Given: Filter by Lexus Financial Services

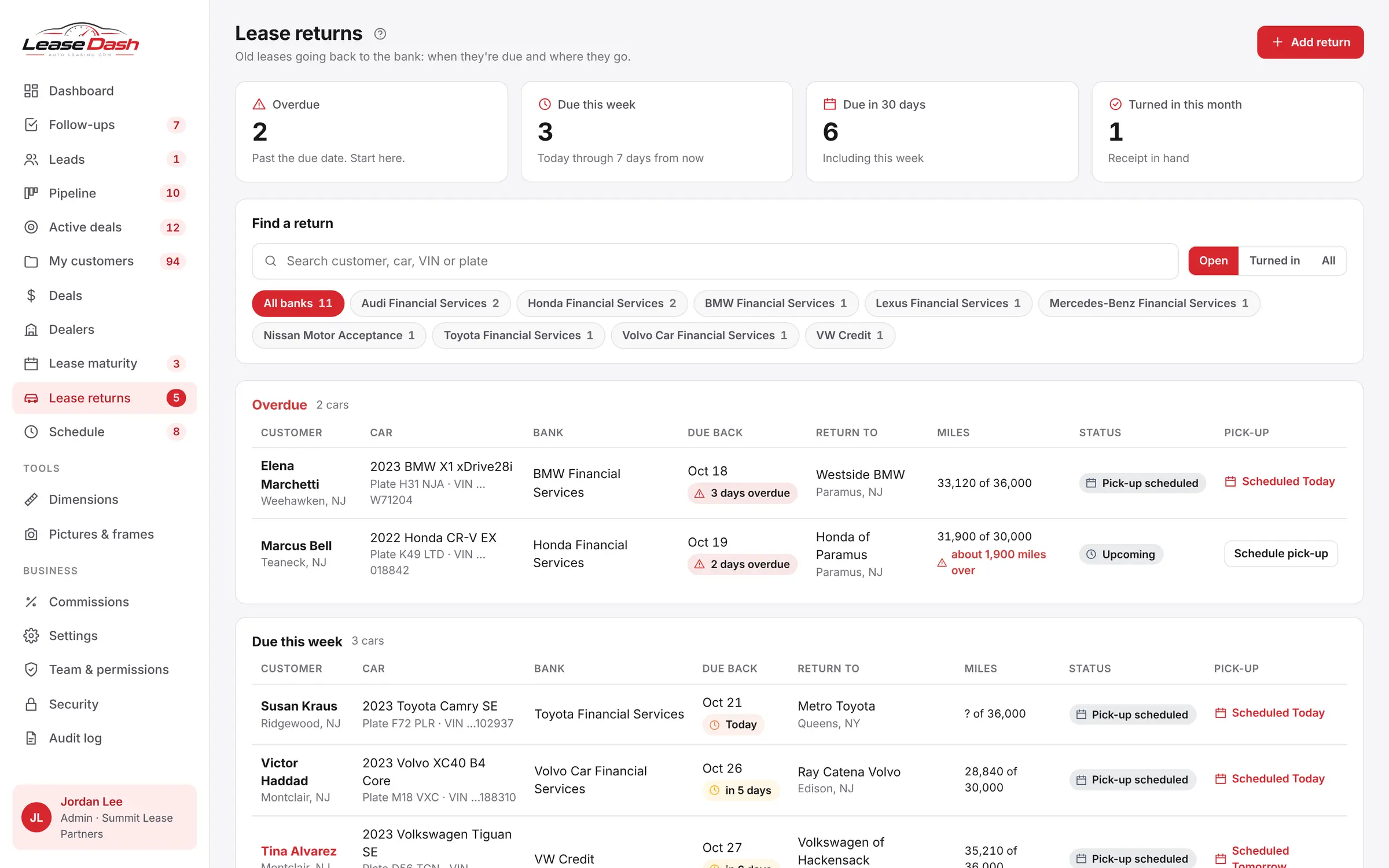Looking at the screenshot, I should [948, 303].
